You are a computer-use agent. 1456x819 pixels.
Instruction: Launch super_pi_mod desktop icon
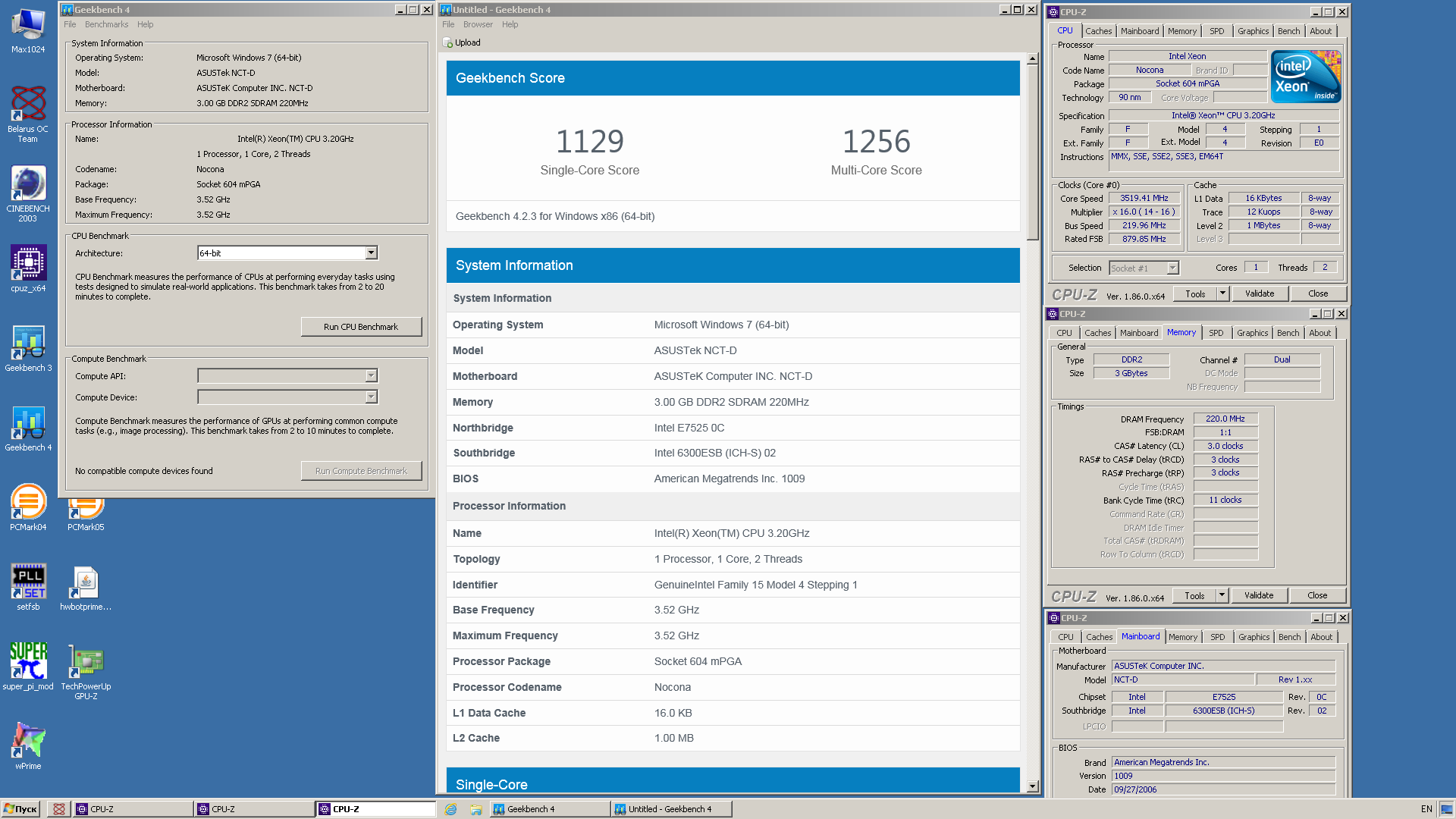click(x=28, y=667)
